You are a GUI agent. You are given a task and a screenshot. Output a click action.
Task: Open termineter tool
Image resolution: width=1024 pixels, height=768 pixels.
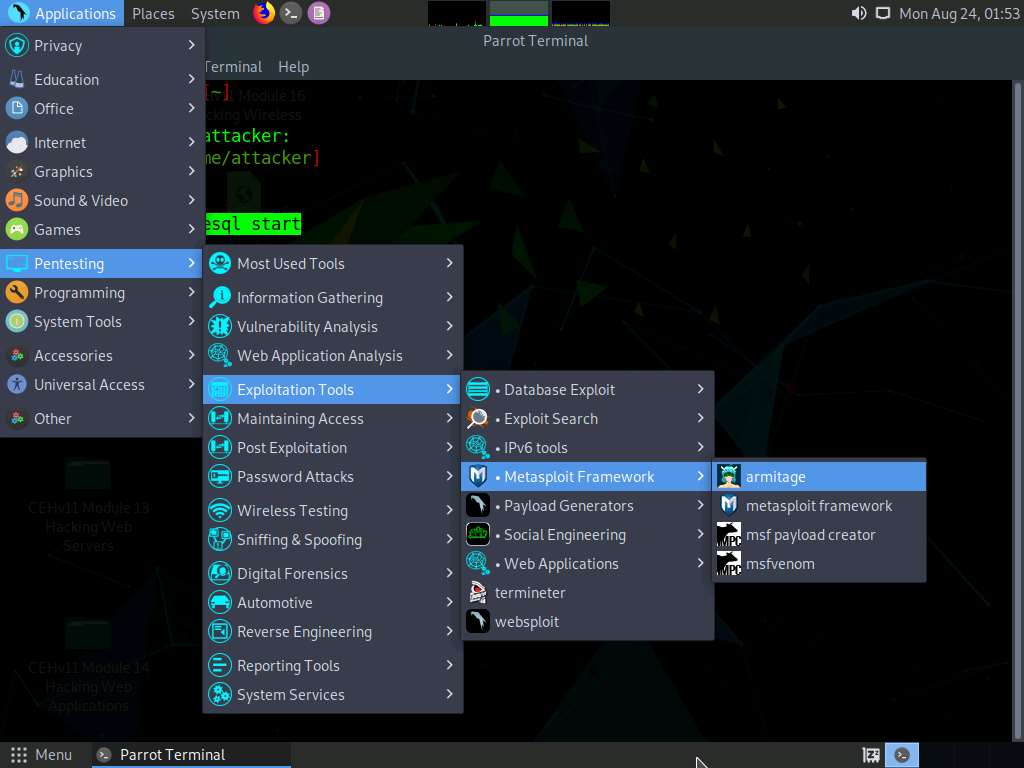587,592
